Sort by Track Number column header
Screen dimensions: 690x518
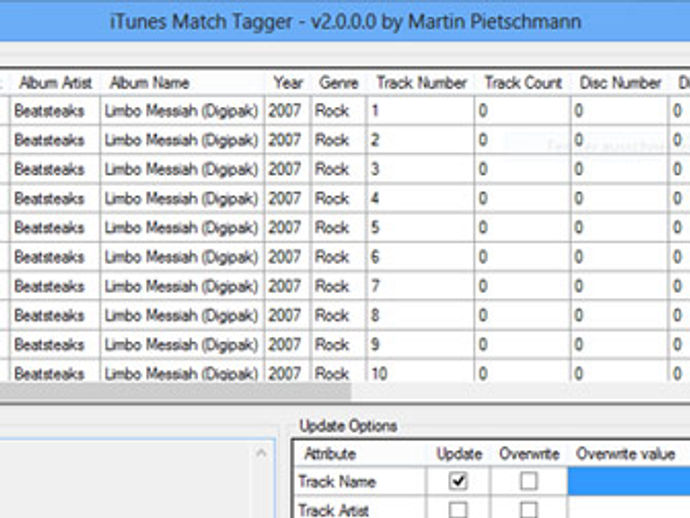point(421,82)
